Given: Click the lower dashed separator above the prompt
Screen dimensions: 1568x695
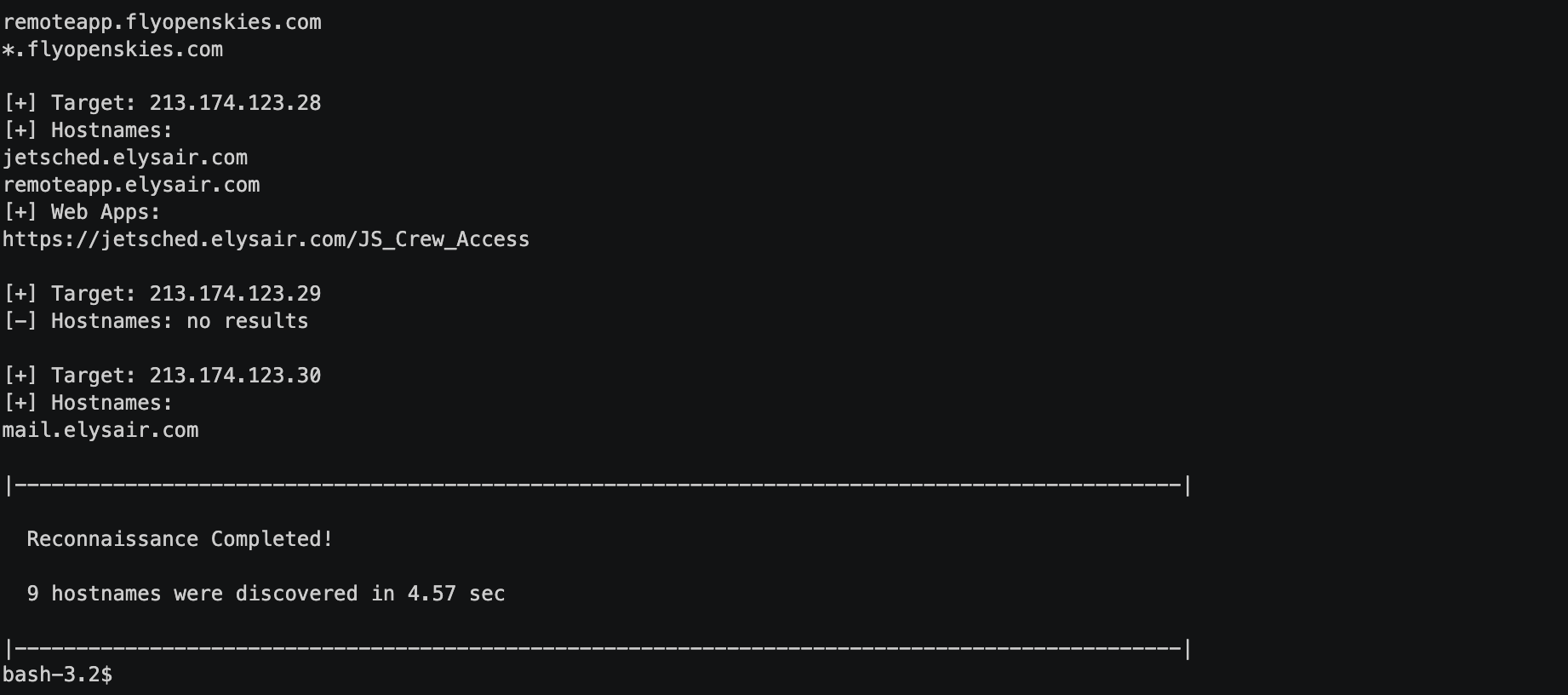Looking at the screenshot, I should 598,649.
